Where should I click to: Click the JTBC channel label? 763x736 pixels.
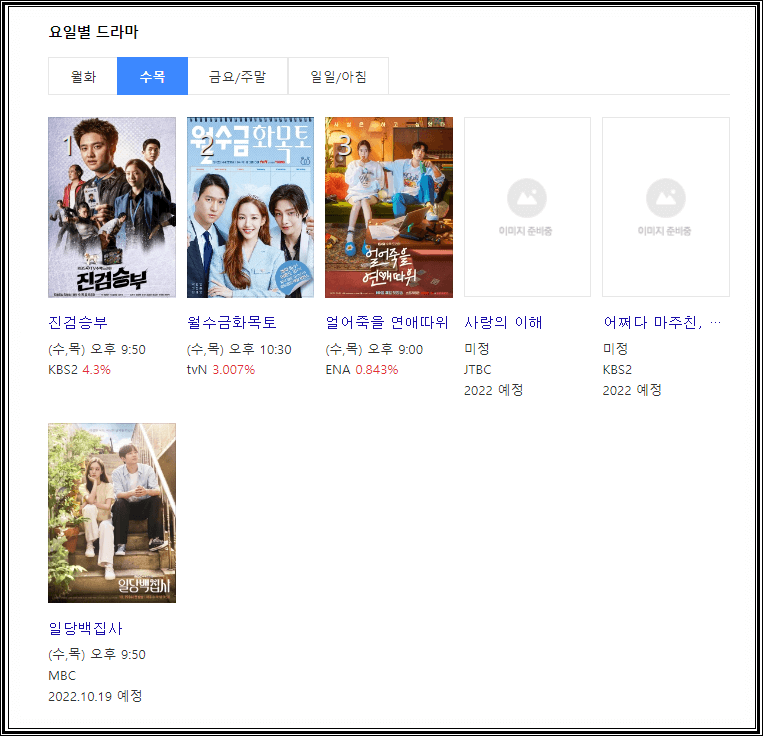[477, 370]
